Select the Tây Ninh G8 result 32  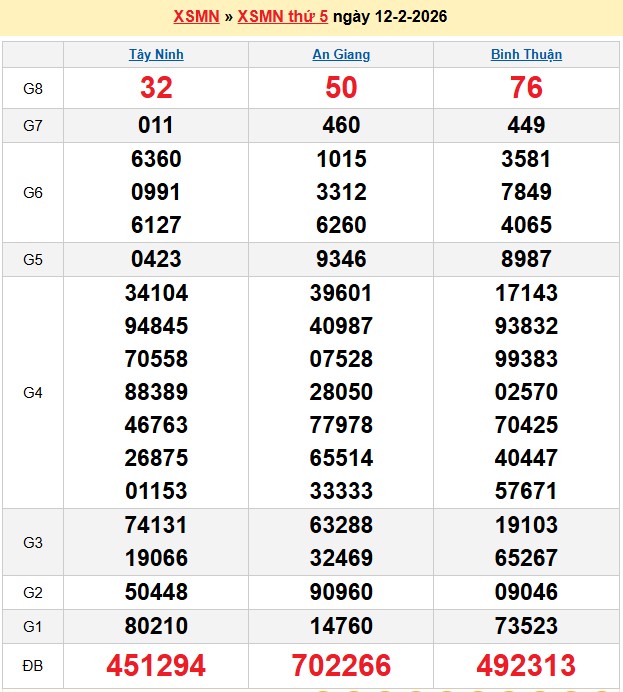156,88
